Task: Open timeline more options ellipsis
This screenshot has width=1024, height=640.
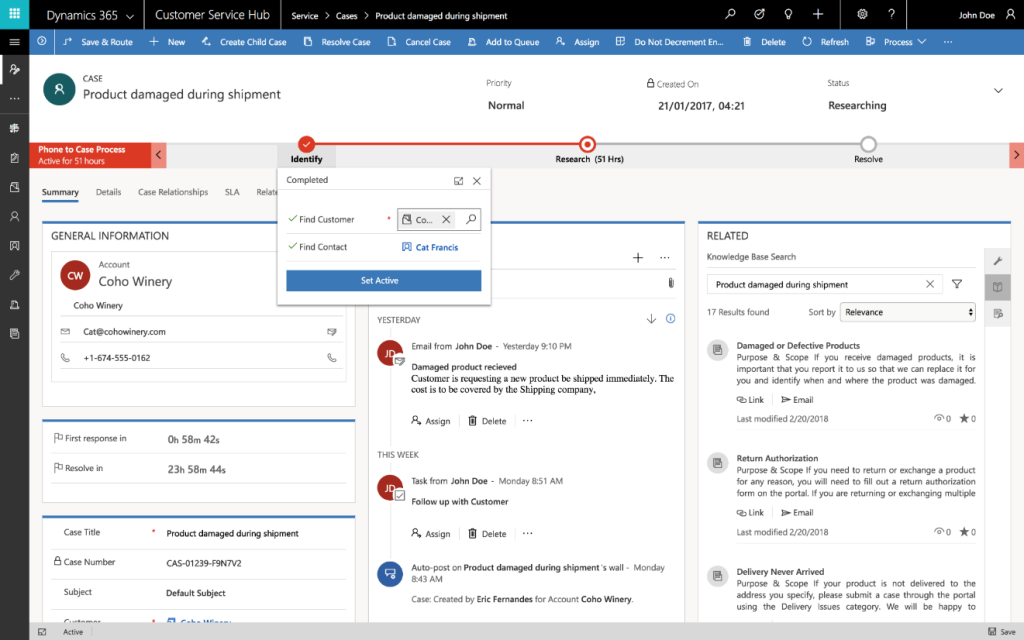Action: coord(664,258)
